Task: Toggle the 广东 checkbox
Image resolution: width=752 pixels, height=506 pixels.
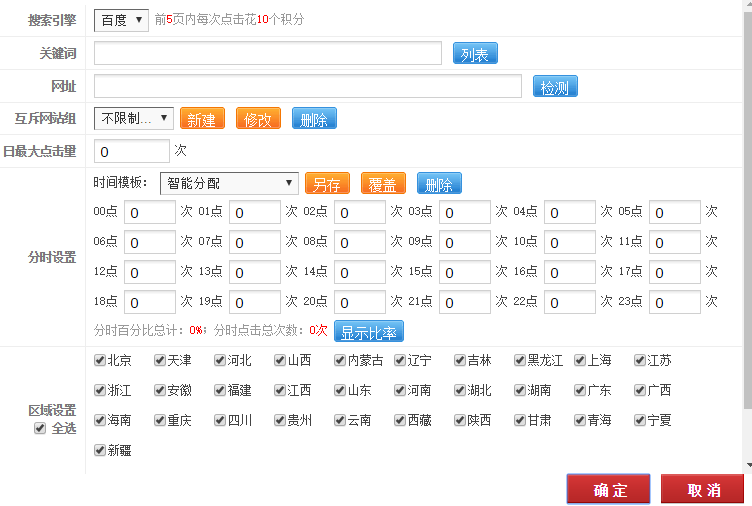Action: (580, 390)
